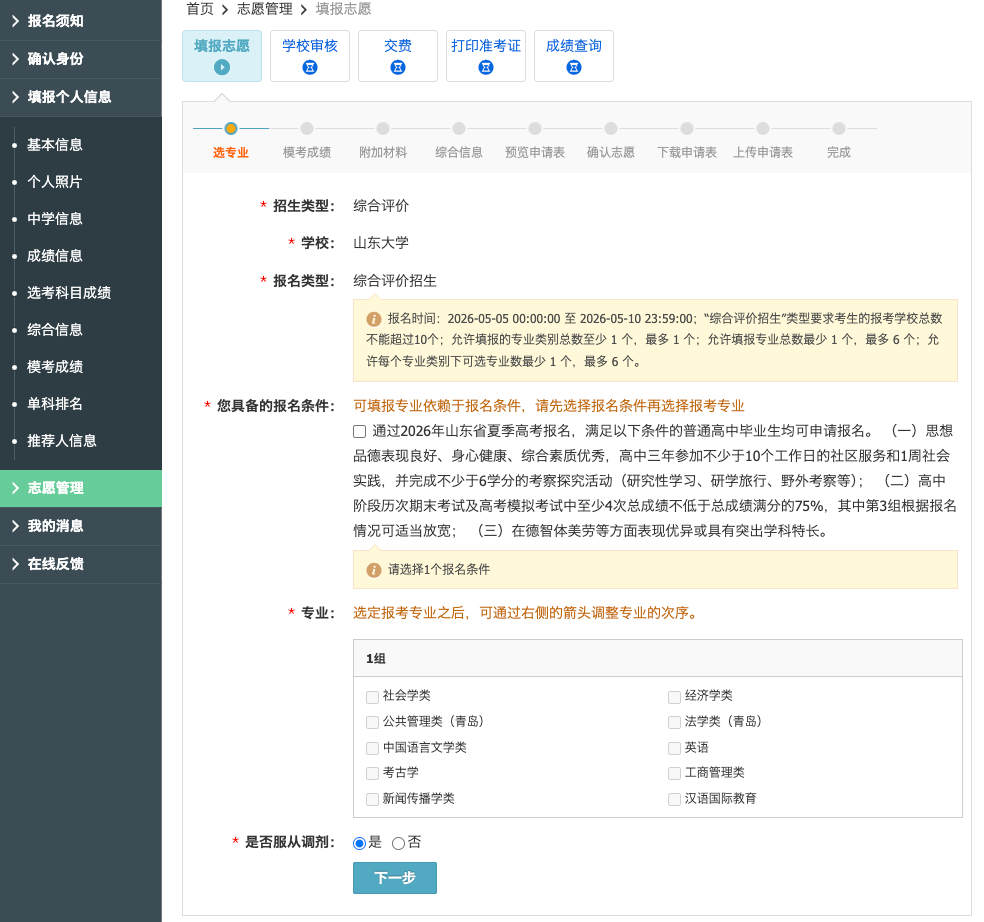This screenshot has height=922, width=984.
Task: Open 选考科目成绩 in the sidebar
Action: [69, 293]
